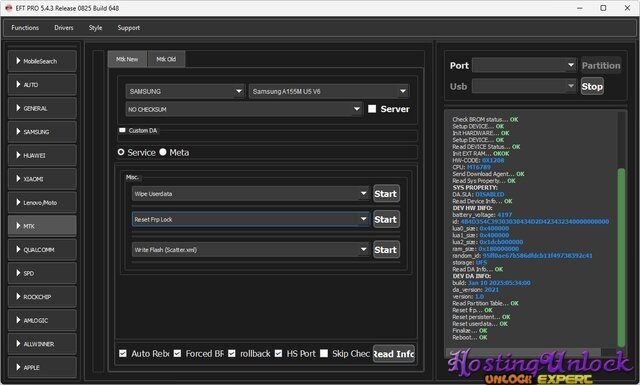Viewport: 640px width, 385px height.
Task: Toggle the Server checkbox
Action: [372, 109]
